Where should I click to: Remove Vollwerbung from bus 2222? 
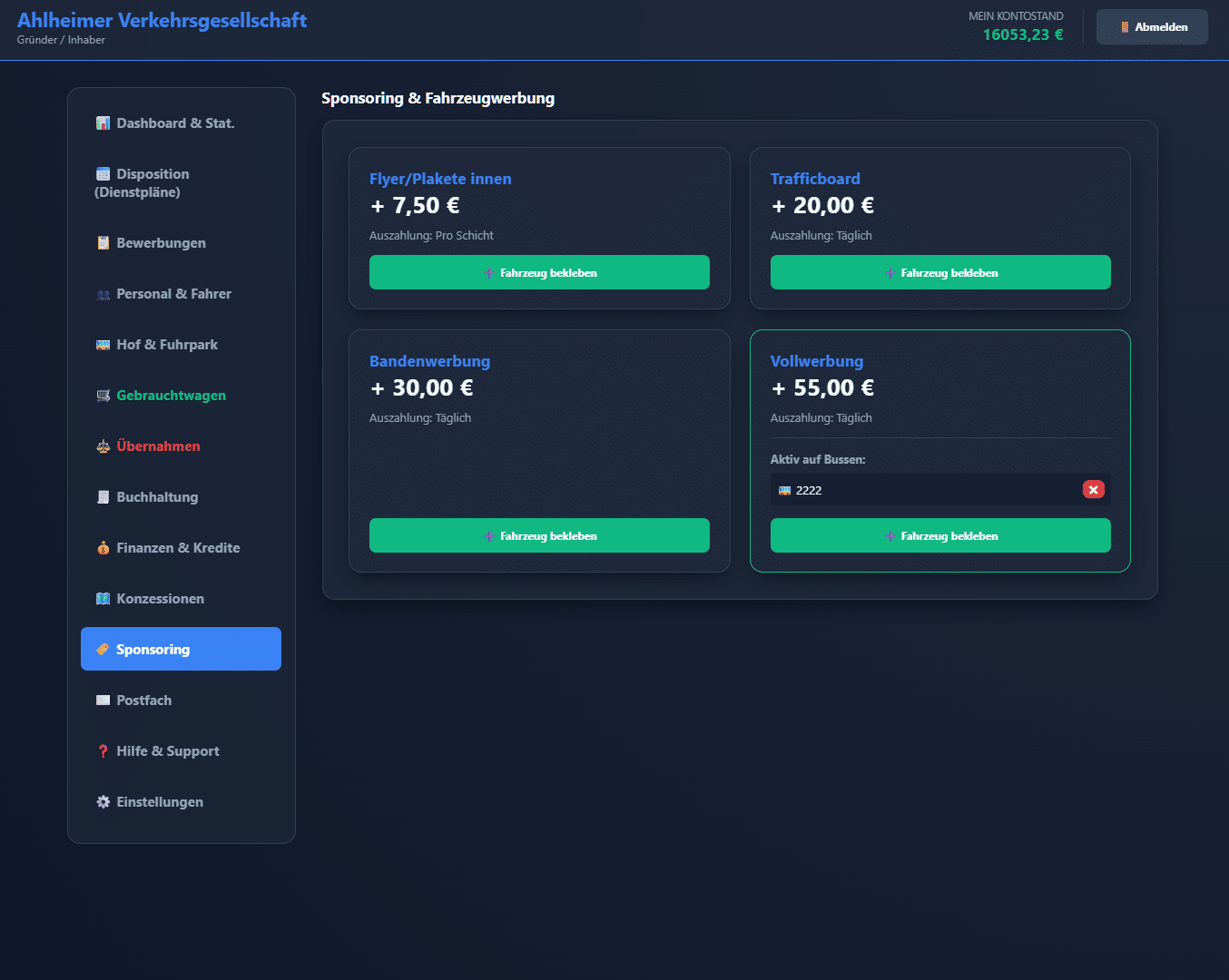pos(1093,490)
